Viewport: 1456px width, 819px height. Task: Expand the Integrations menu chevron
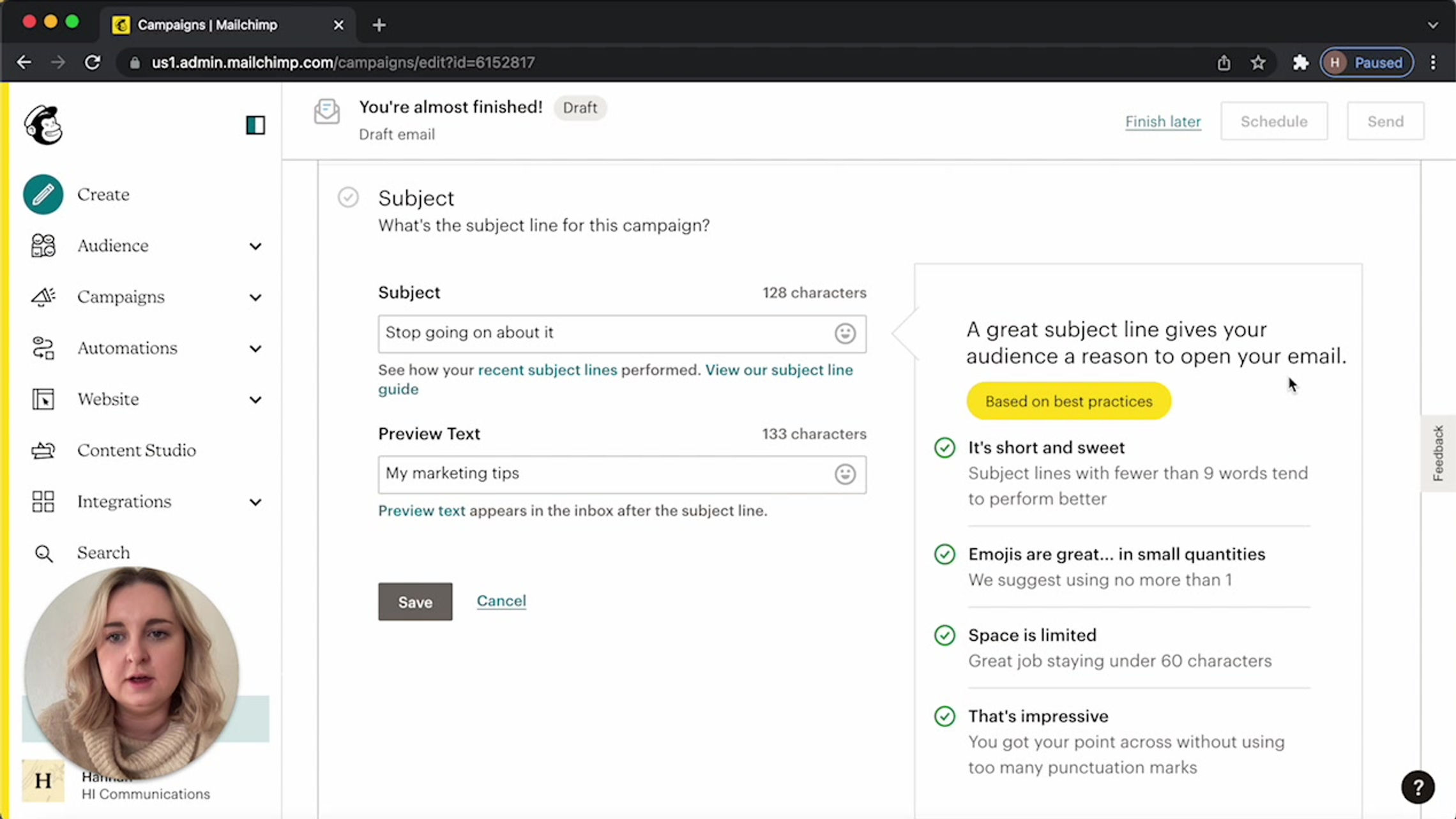(255, 502)
